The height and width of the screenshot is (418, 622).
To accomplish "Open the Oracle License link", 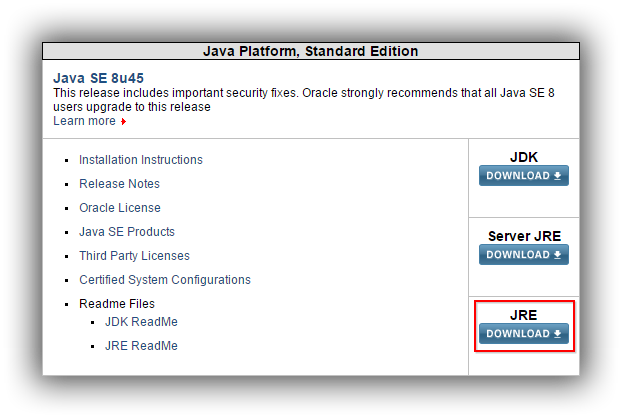I will (x=120, y=208).
